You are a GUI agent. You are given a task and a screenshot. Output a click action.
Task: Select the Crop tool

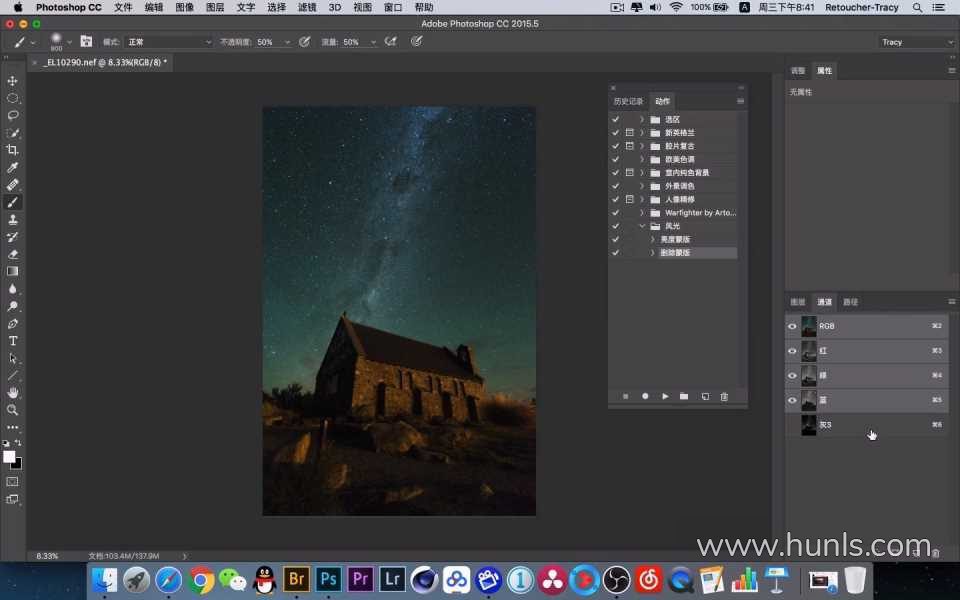[x=12, y=150]
